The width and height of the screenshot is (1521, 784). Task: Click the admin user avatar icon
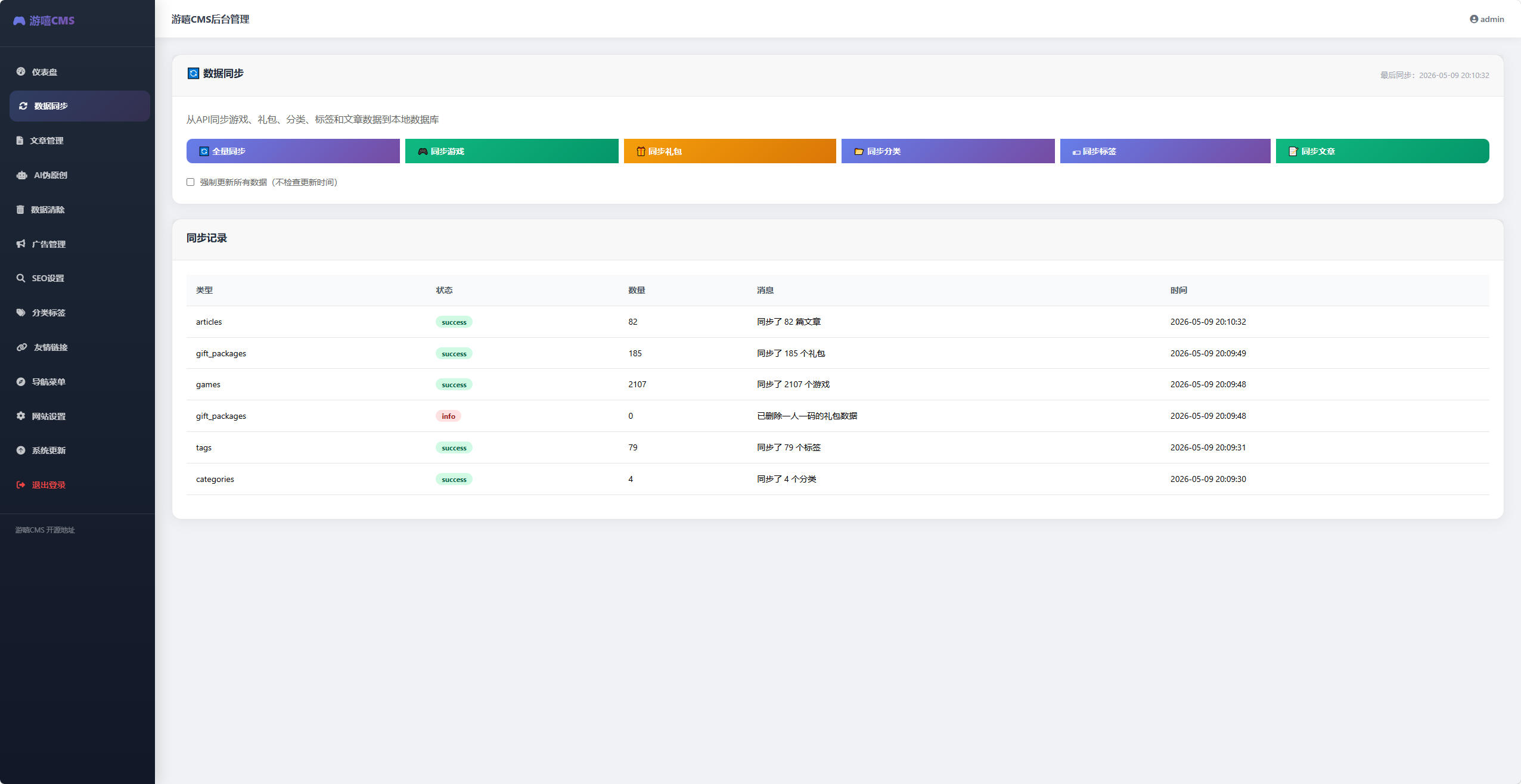click(x=1473, y=19)
